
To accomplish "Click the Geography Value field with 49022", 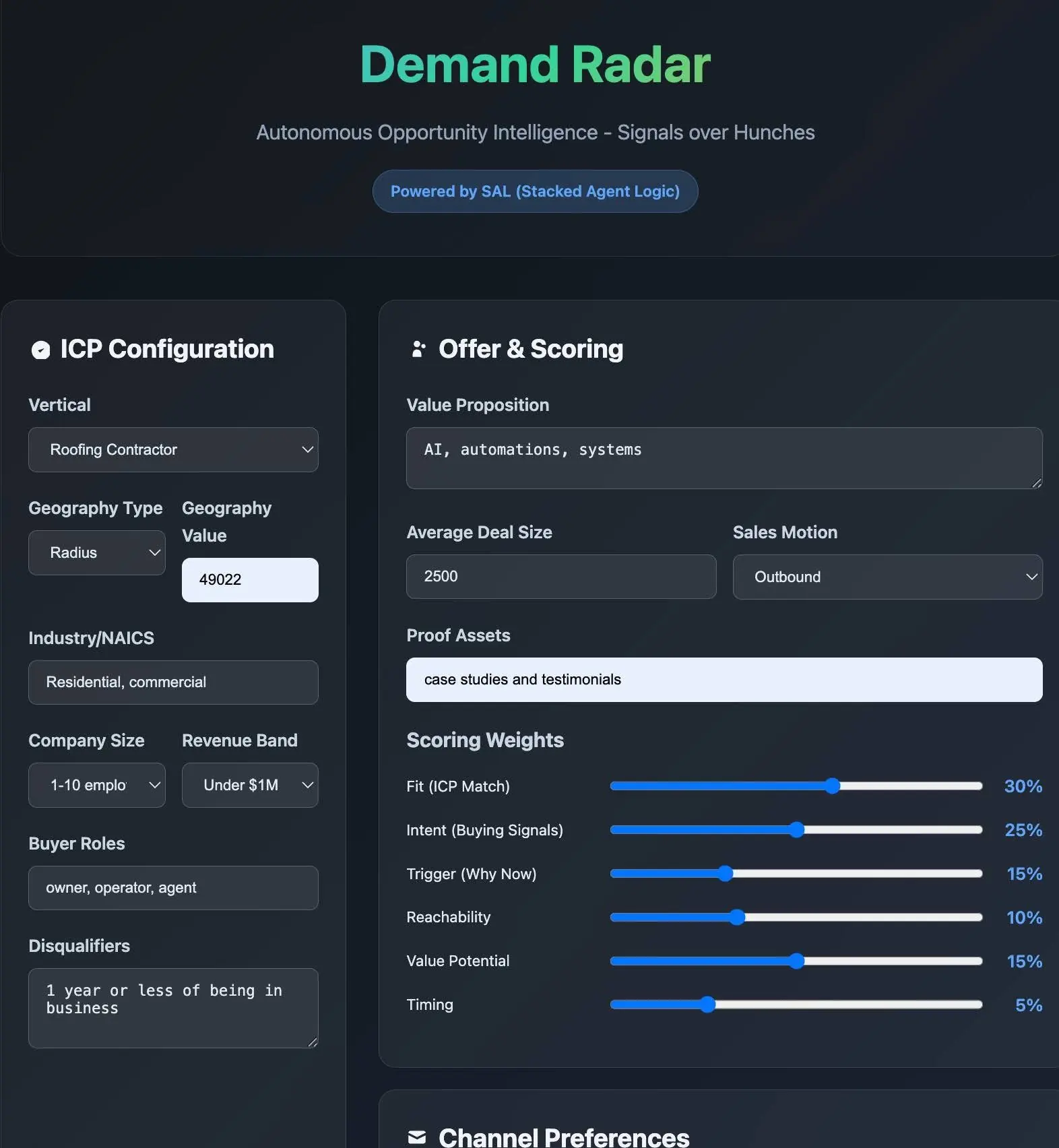I will pos(250,580).
